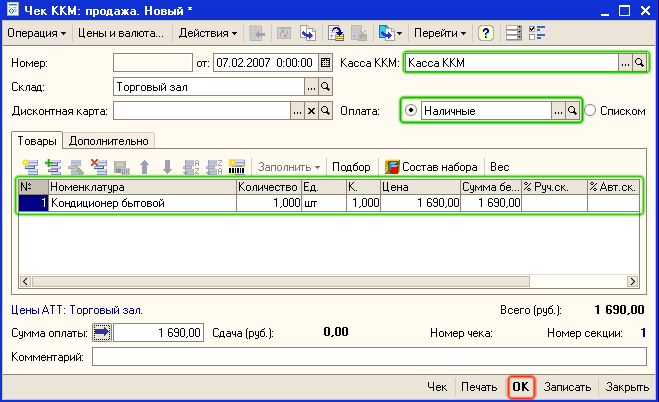This screenshot has height=402, width=659.
Task: Click the cancel posting icon
Action: [359, 33]
